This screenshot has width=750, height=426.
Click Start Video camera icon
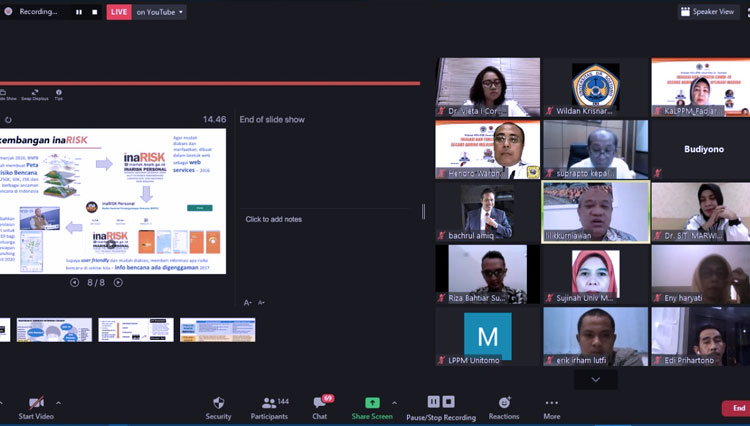tap(36, 403)
